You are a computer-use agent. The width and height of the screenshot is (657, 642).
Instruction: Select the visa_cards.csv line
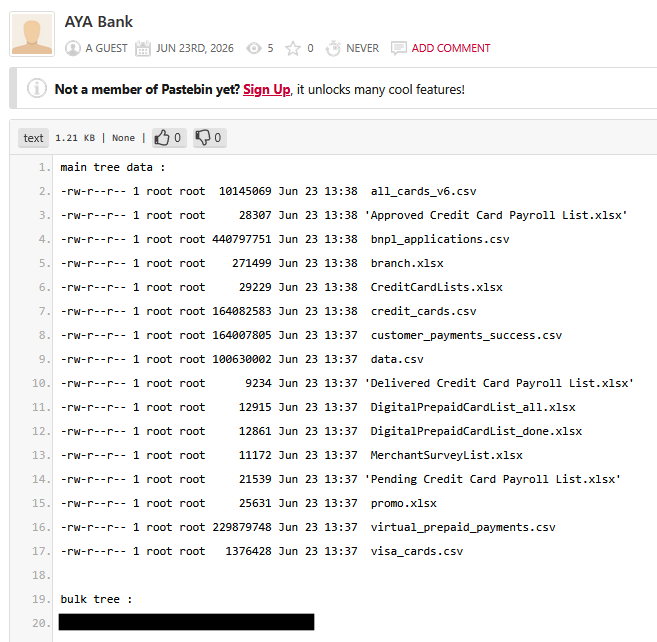click(261, 551)
